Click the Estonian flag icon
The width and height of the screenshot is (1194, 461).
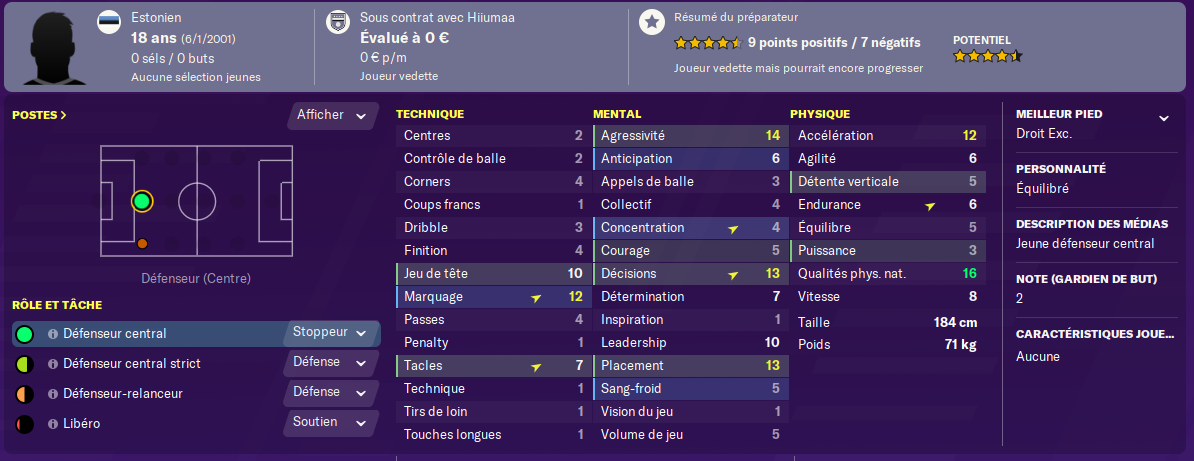pos(109,22)
